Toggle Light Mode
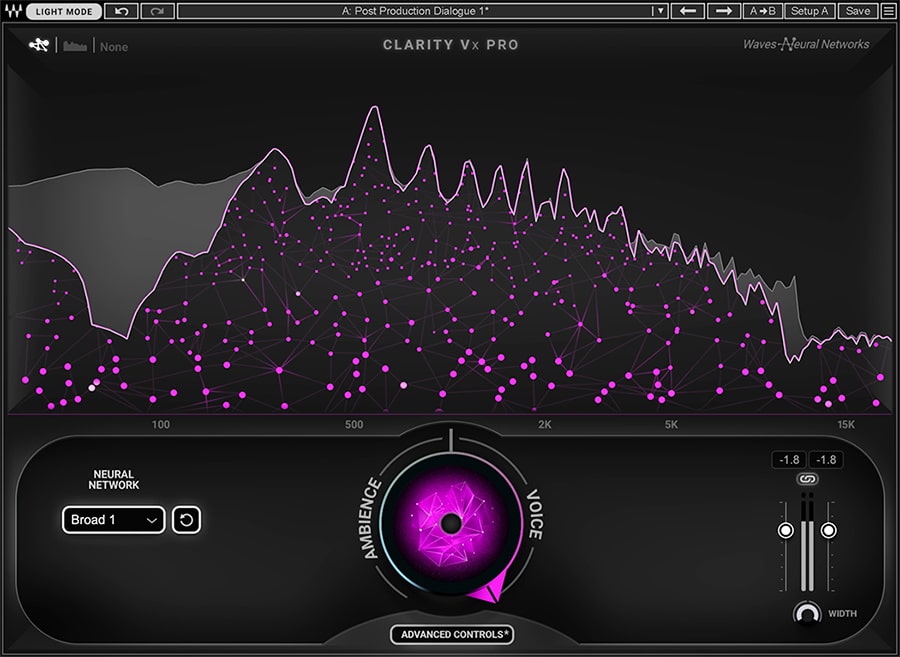The width and height of the screenshot is (900, 657). [x=63, y=11]
